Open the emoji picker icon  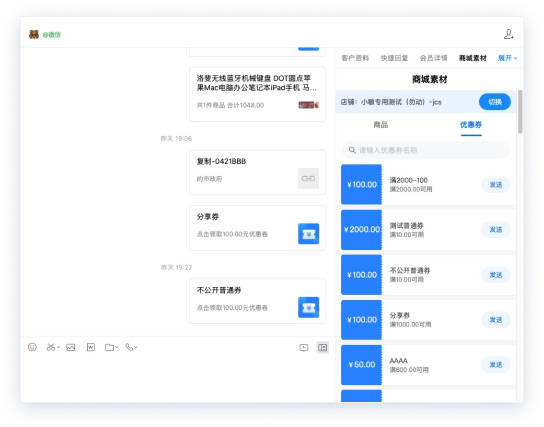(x=32, y=347)
